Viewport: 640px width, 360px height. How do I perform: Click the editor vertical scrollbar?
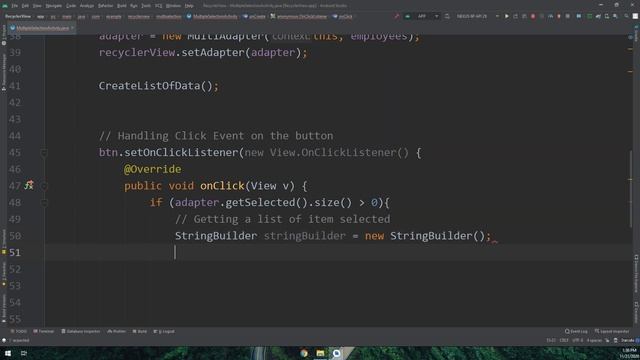coord(631,190)
